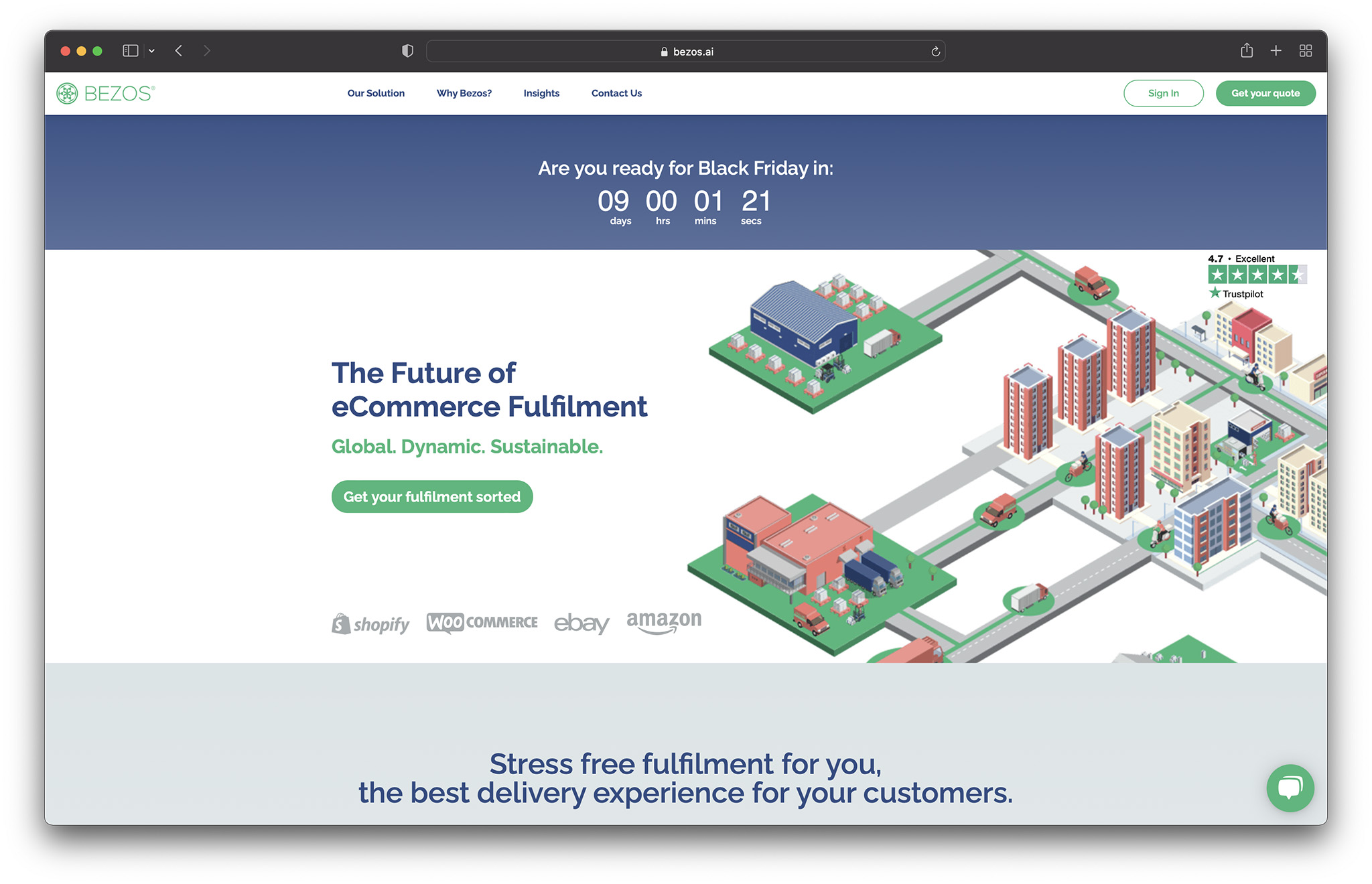Viewport: 1372px width, 884px height.
Task: Open the Privacy Report shield
Action: click(407, 50)
